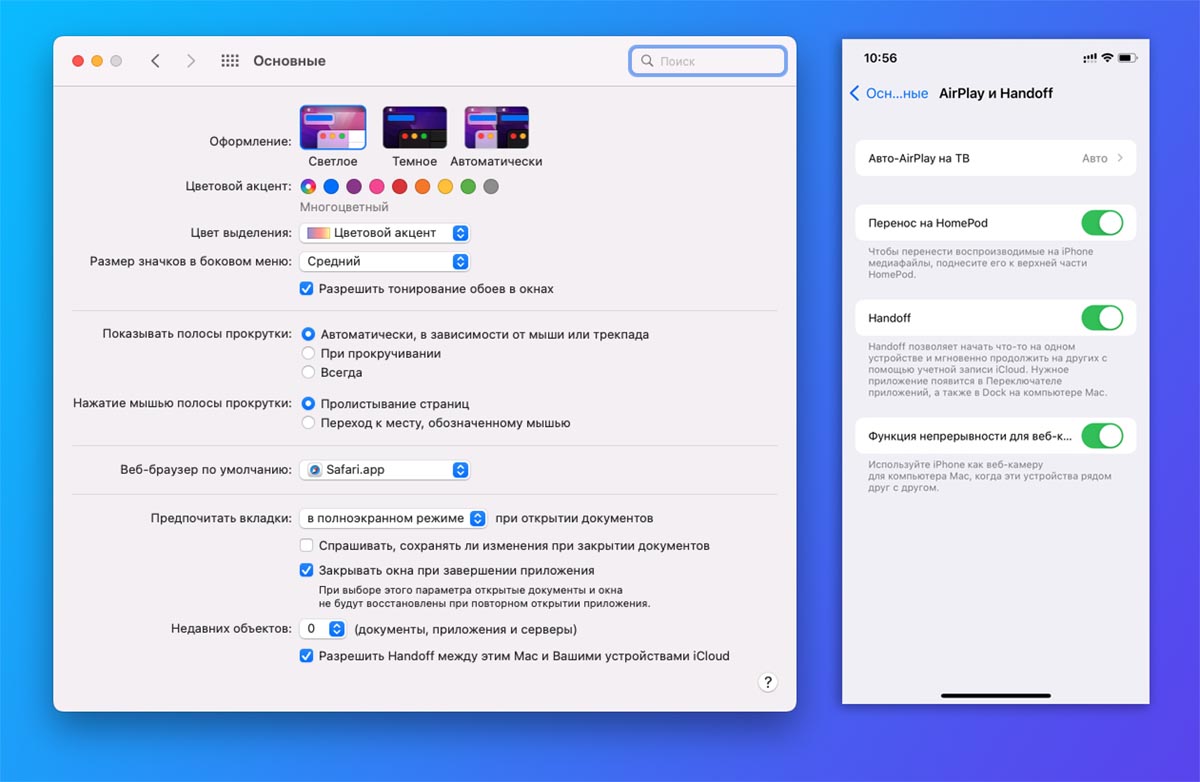The height and width of the screenshot is (782, 1200).
Task: Open the Авто-AirPlay на ТВ row on iPhone
Action: coord(995,158)
